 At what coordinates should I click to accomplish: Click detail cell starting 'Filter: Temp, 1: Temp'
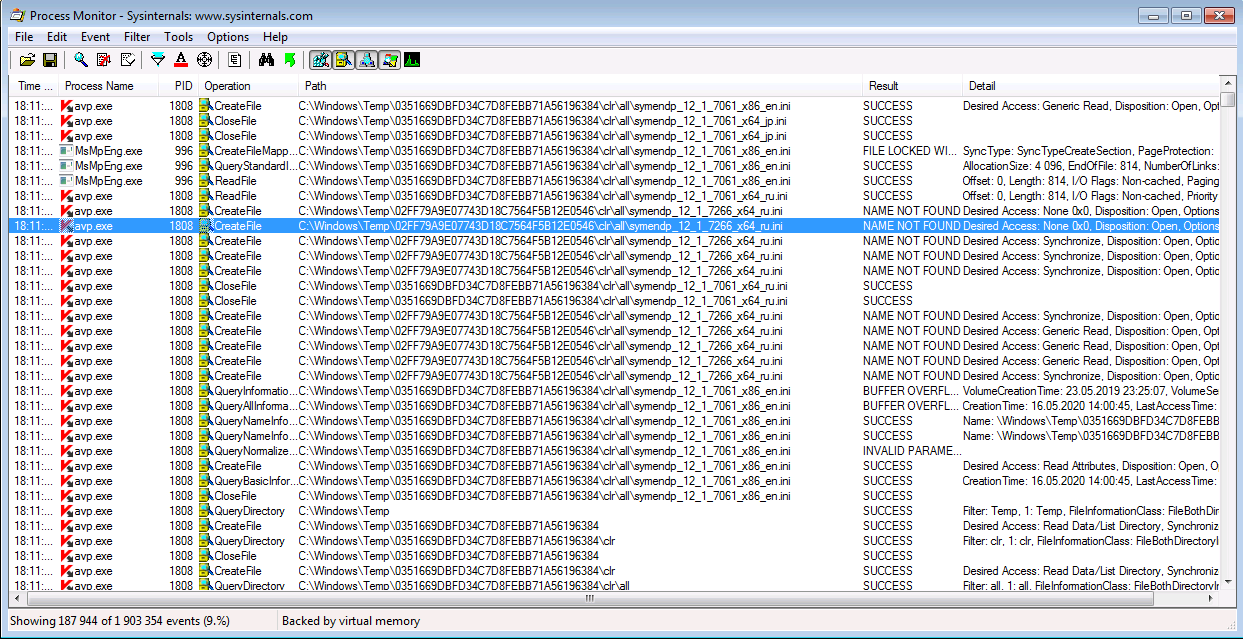(x=1091, y=511)
